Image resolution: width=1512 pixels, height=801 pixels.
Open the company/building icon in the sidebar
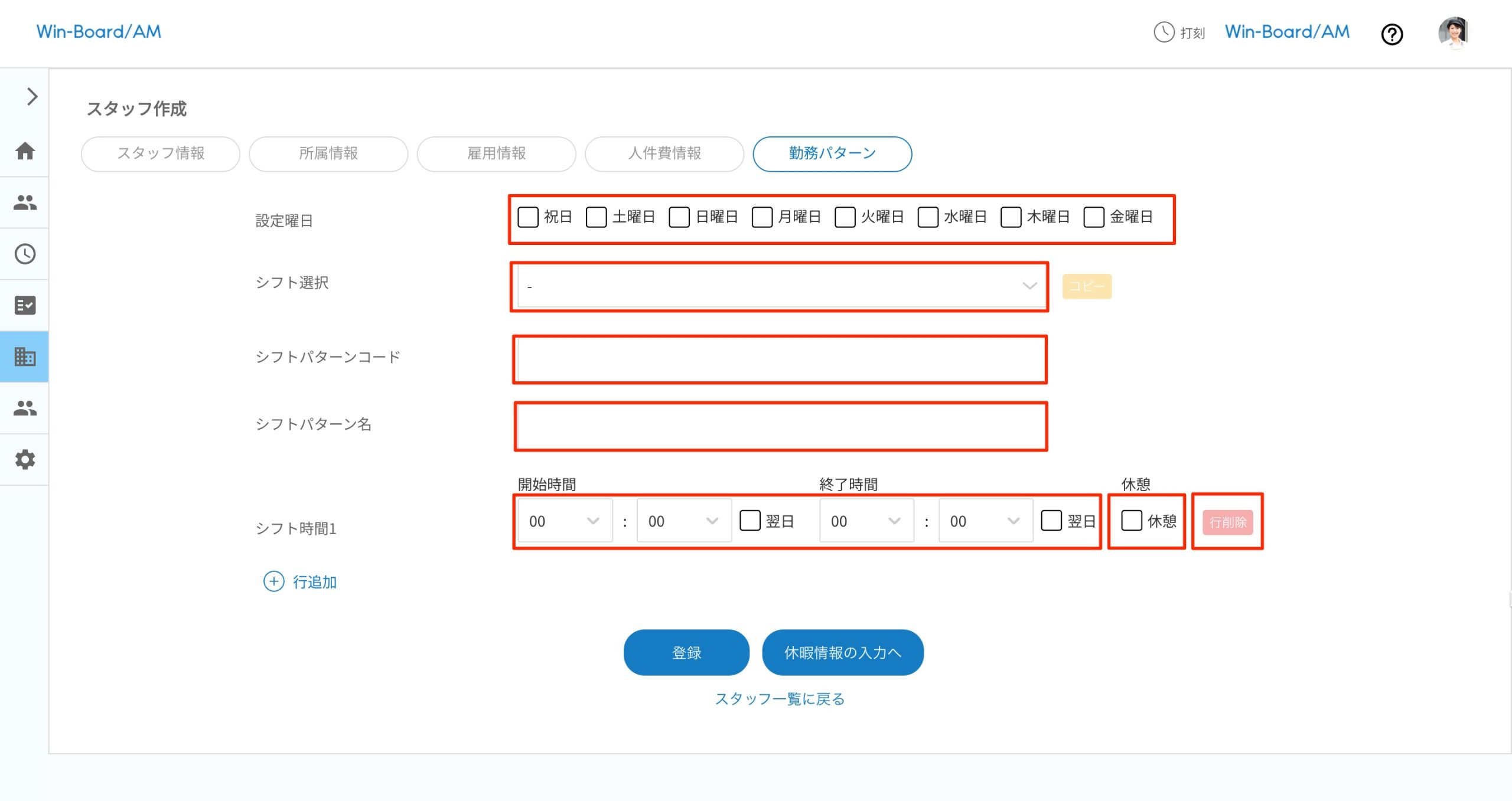[24, 356]
